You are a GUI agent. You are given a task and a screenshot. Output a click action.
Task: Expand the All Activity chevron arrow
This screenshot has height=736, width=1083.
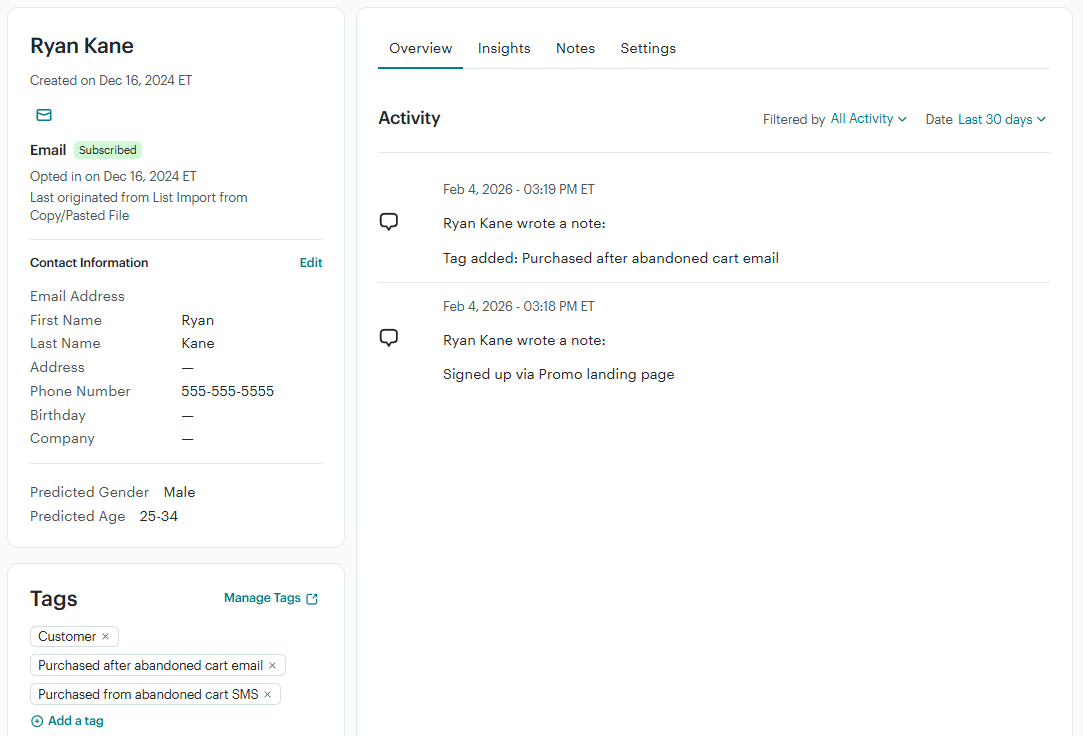click(x=903, y=119)
